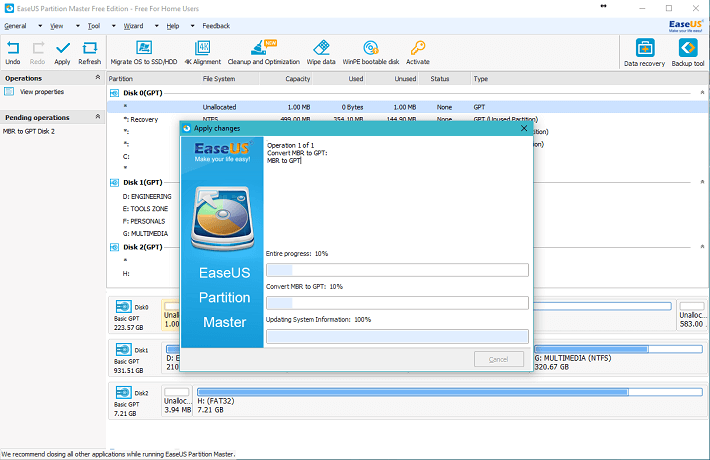Click the Disk 1(GPT) disk icon
The height and width of the screenshot is (460, 710).
pyautogui.click(x=115, y=183)
